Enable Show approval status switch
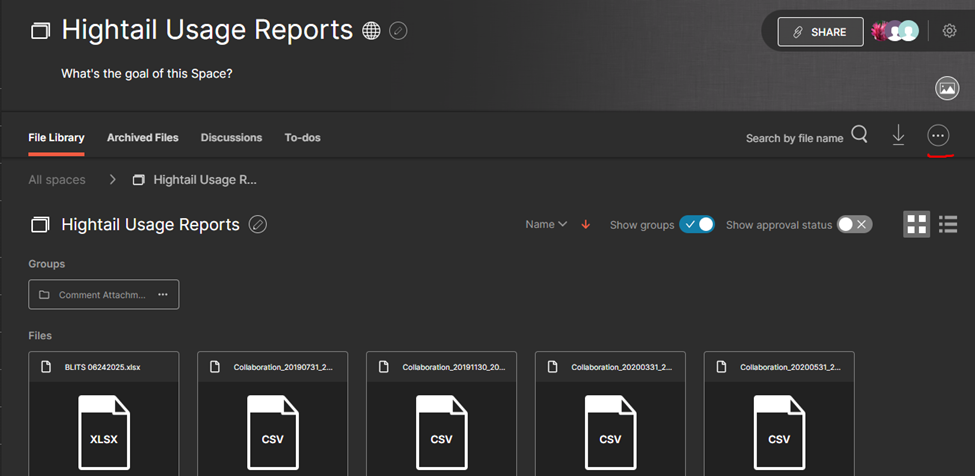The image size is (975, 476). (855, 224)
